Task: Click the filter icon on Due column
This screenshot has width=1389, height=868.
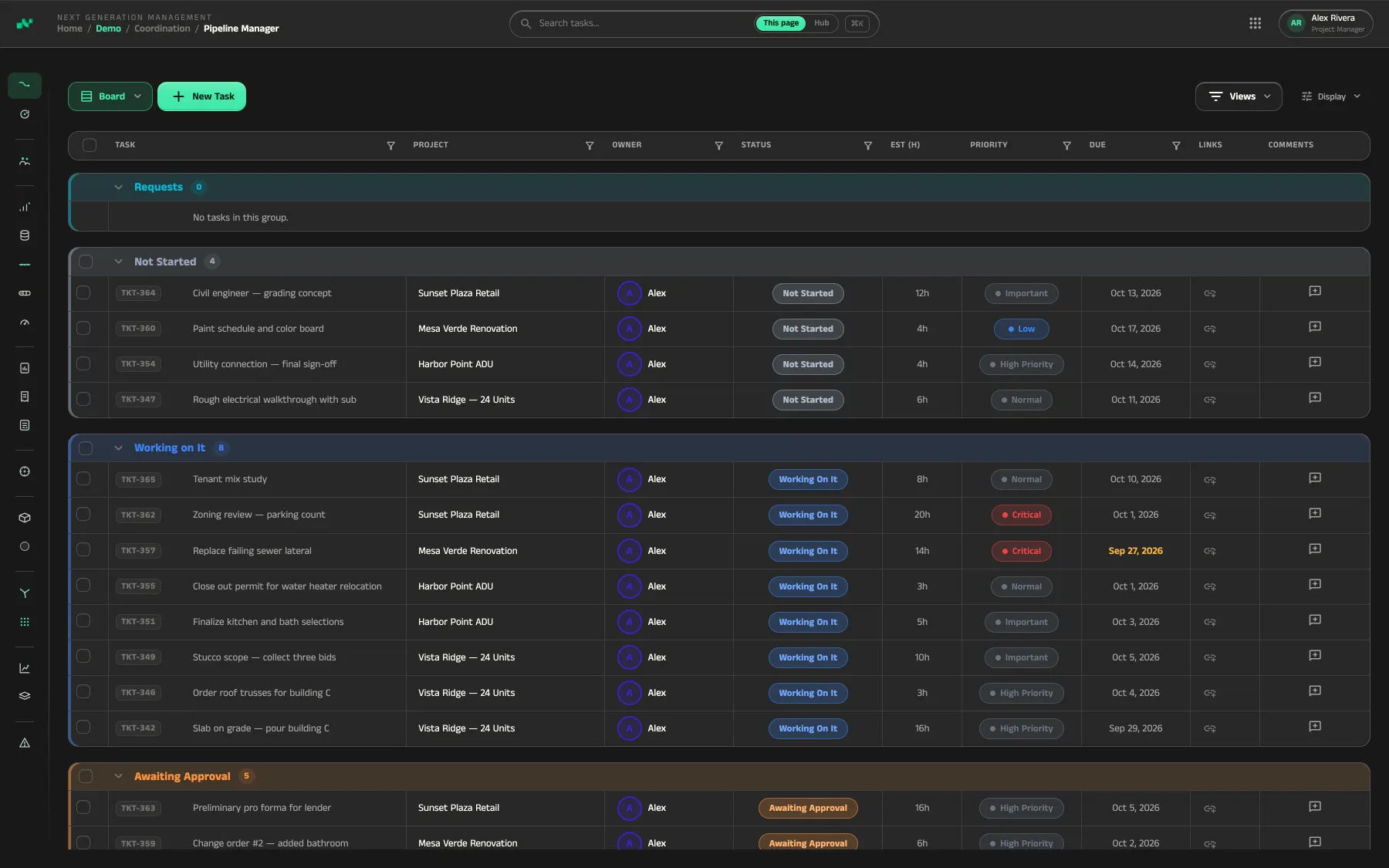Action: click(x=1176, y=146)
